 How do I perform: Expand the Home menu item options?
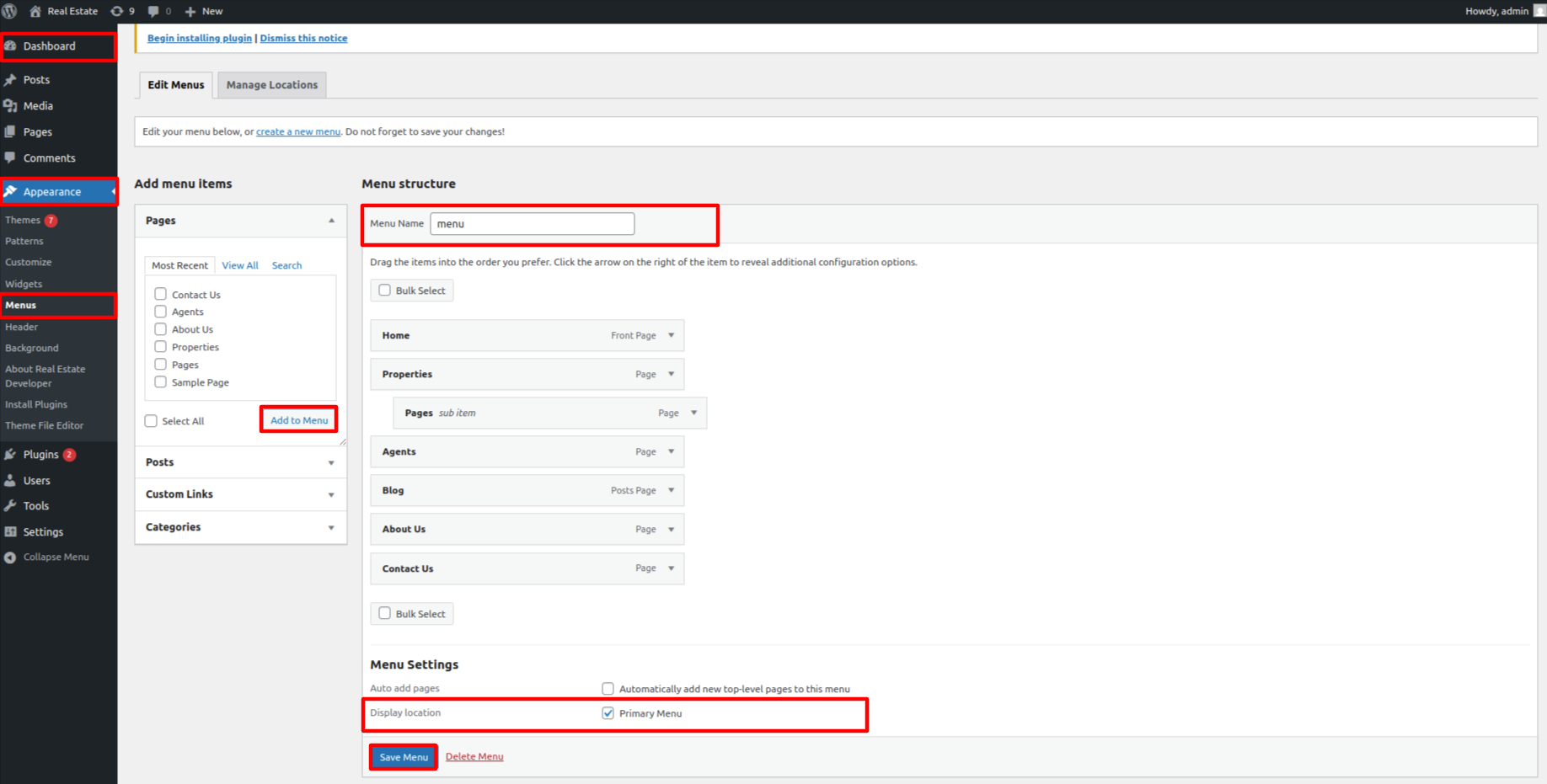tap(672, 335)
